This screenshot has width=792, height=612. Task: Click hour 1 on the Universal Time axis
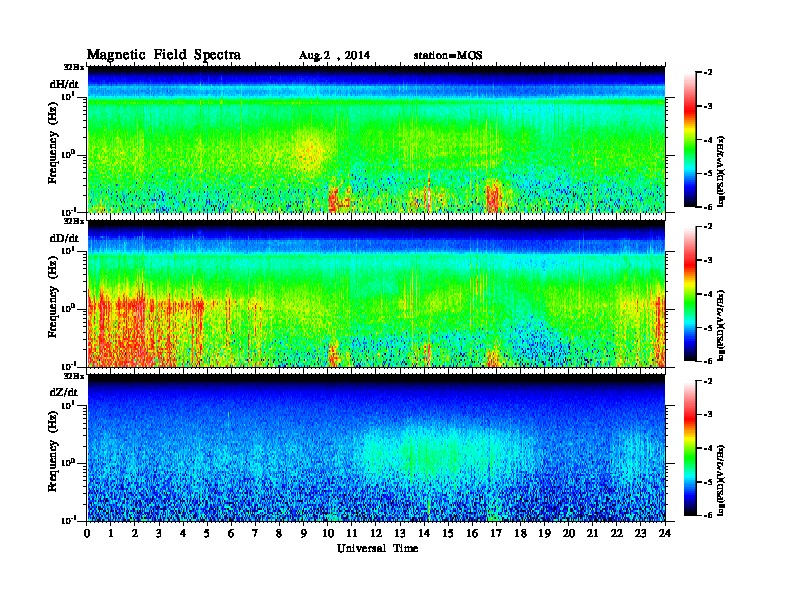coord(111,533)
